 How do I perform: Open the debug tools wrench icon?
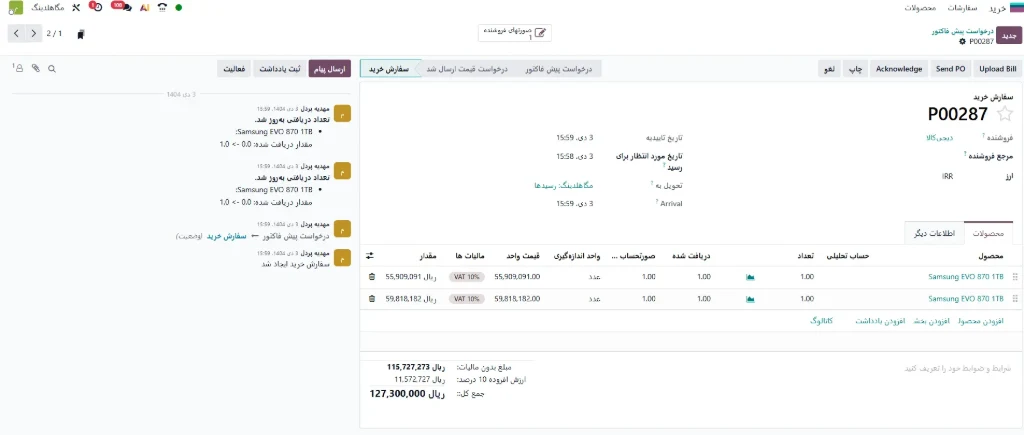tap(75, 8)
